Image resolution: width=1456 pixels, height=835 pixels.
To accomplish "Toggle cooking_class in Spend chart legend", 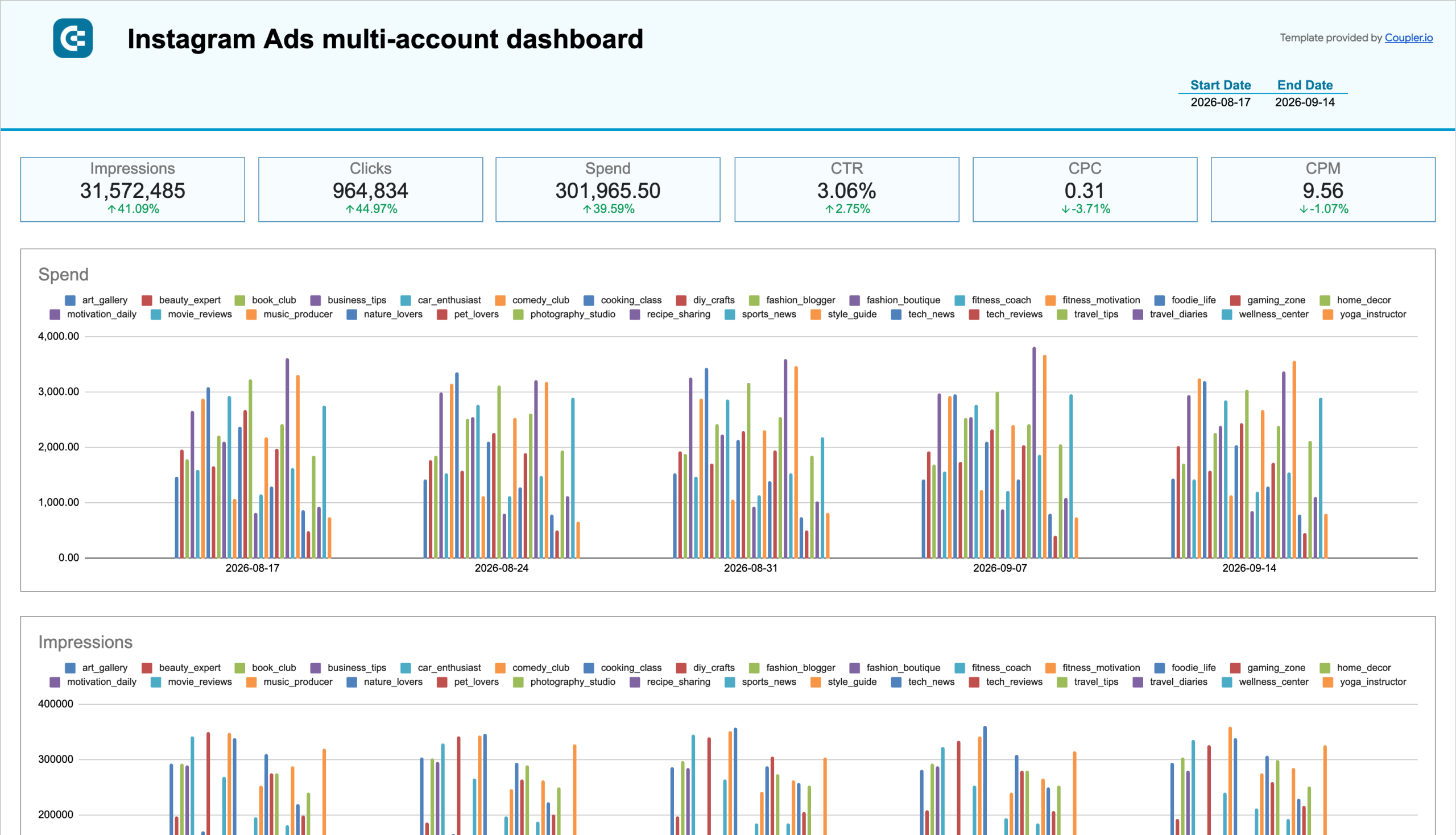I will (622, 300).
